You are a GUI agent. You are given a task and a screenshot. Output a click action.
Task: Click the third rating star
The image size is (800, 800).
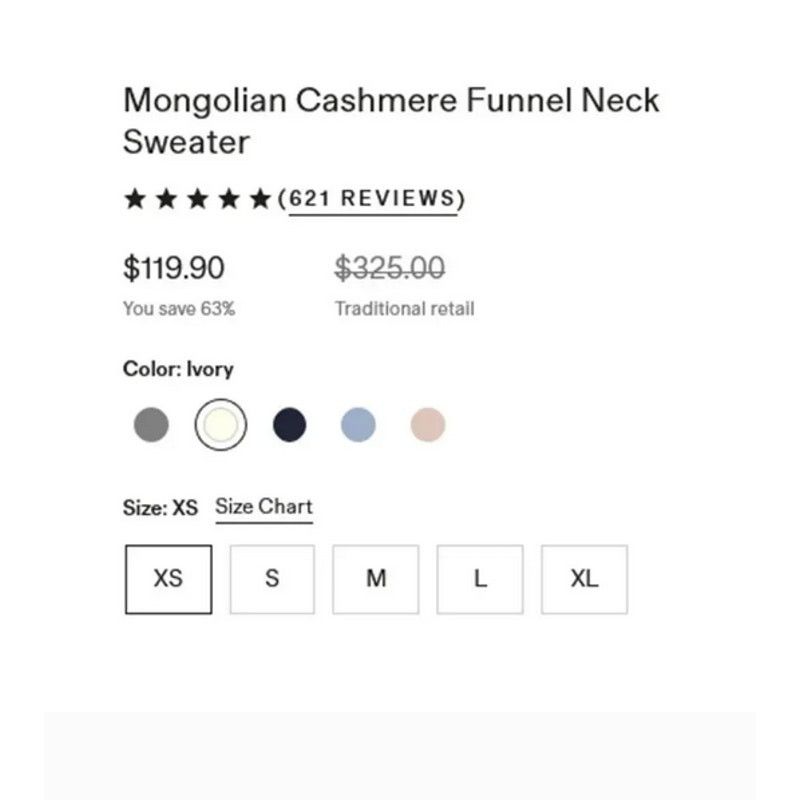pyautogui.click(x=197, y=198)
